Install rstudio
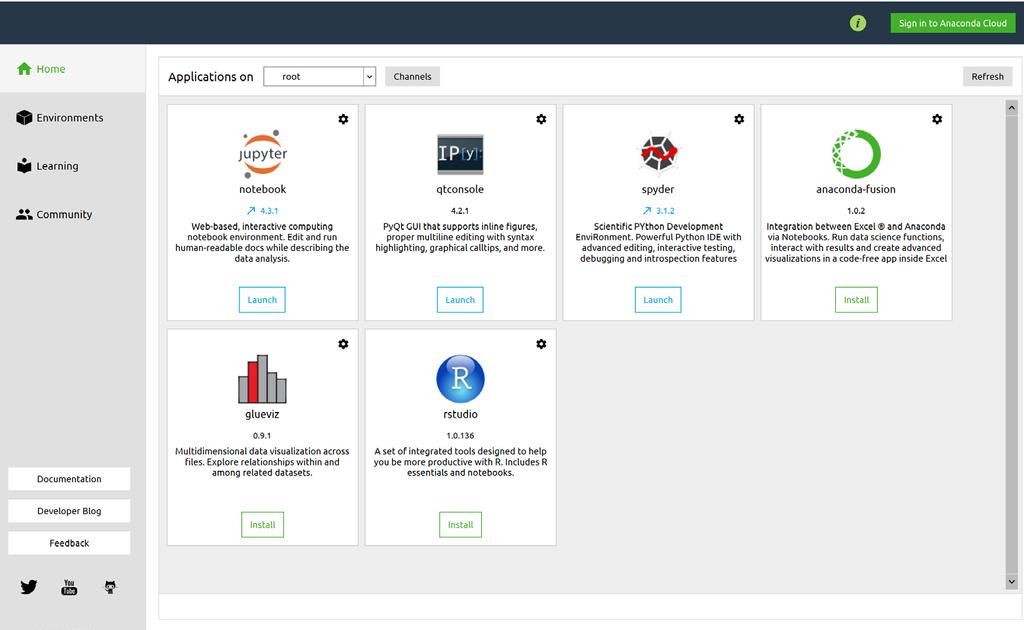This screenshot has width=1024, height=630. click(x=460, y=525)
